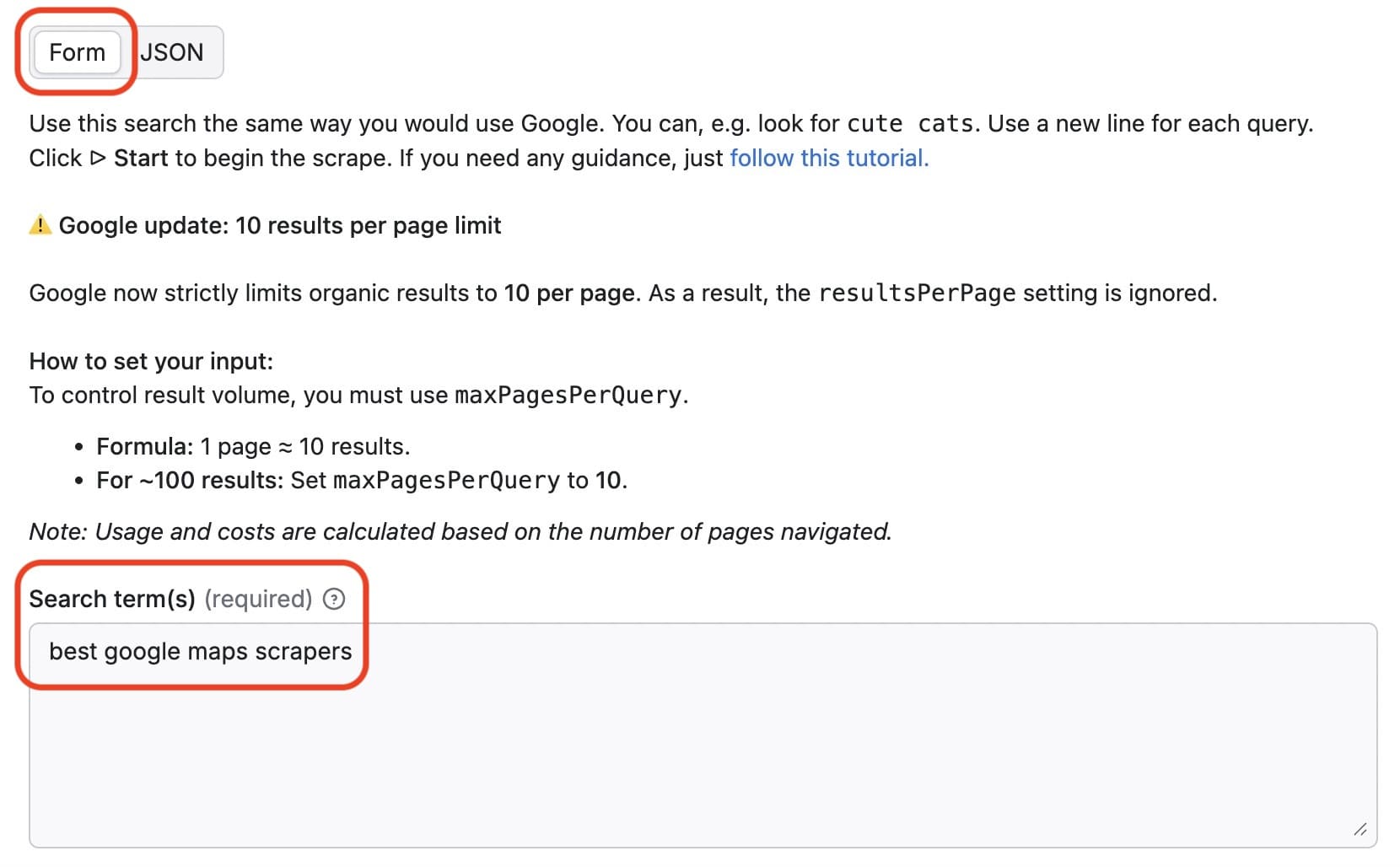Click the bold "Start" word
The width and height of the screenshot is (1400, 867).
141,158
